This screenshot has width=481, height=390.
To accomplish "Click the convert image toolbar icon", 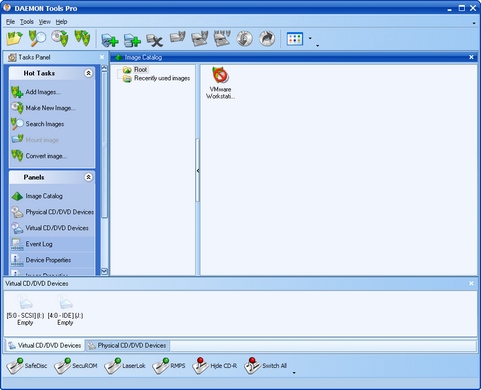I will coord(82,38).
